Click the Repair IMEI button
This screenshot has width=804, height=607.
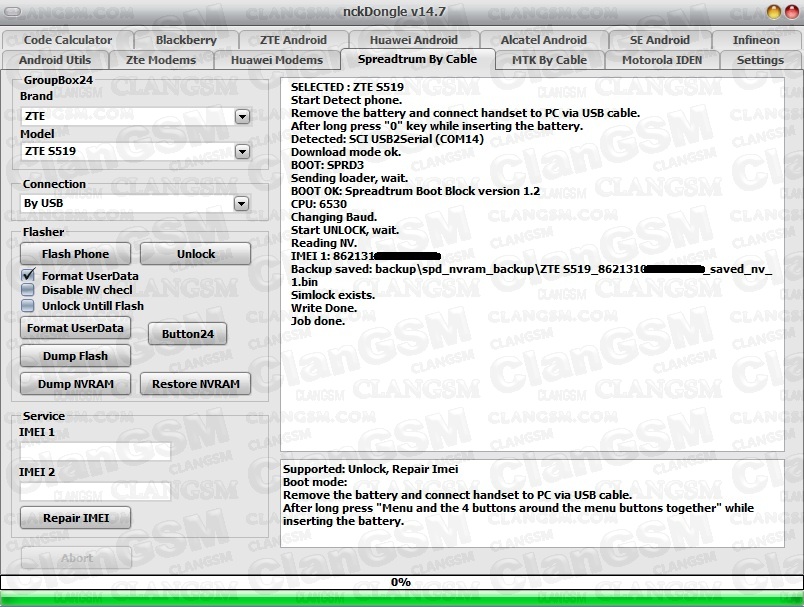[x=75, y=518]
